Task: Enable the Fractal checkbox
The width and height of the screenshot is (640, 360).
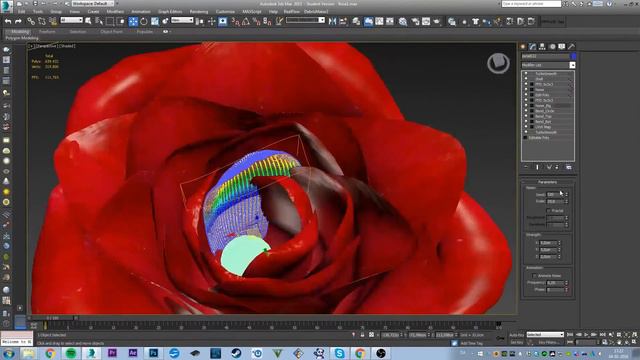Action: point(549,211)
